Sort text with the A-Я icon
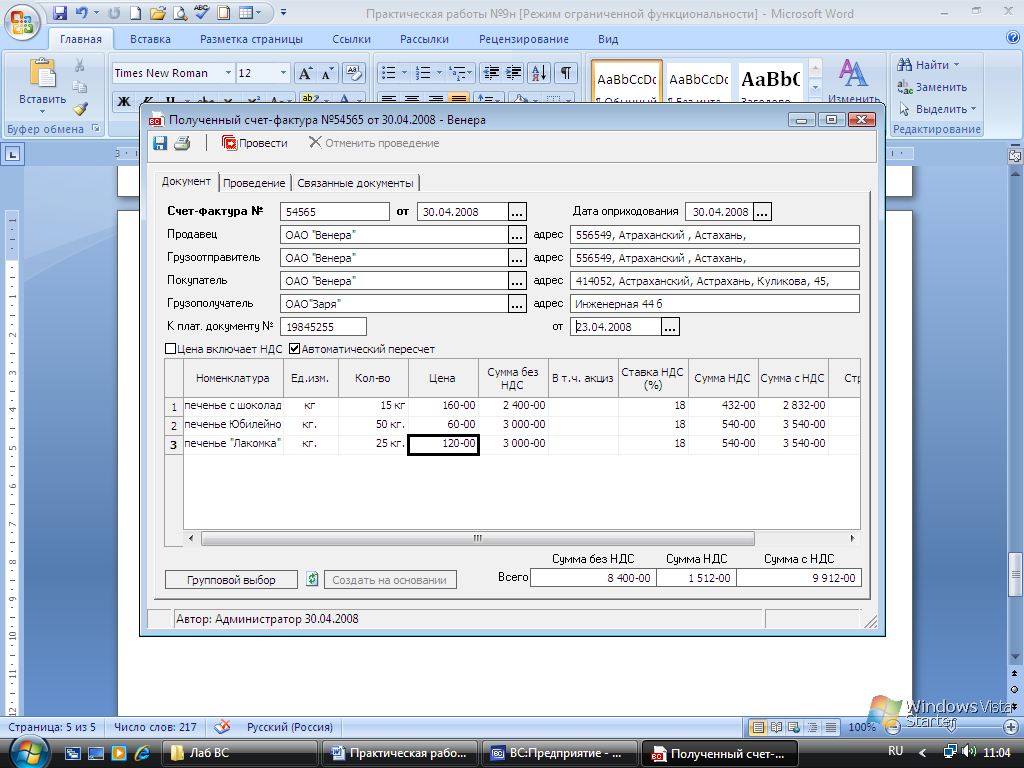 point(539,73)
